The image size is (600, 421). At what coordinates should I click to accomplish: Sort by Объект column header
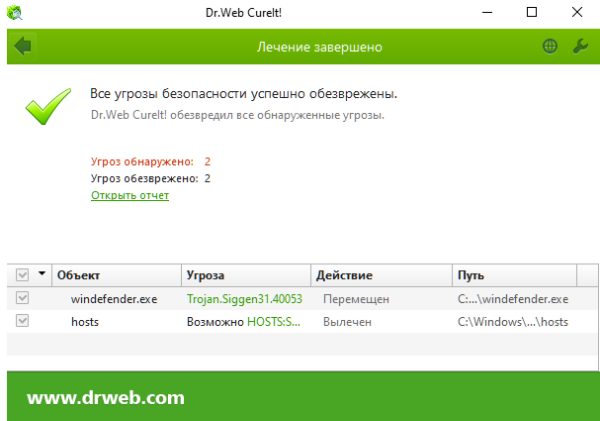[116, 275]
